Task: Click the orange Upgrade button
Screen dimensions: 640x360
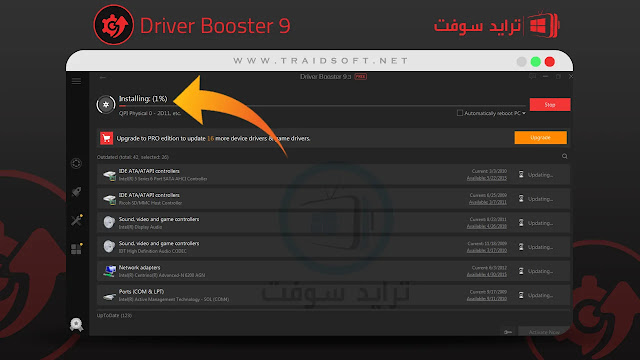Action: point(540,138)
